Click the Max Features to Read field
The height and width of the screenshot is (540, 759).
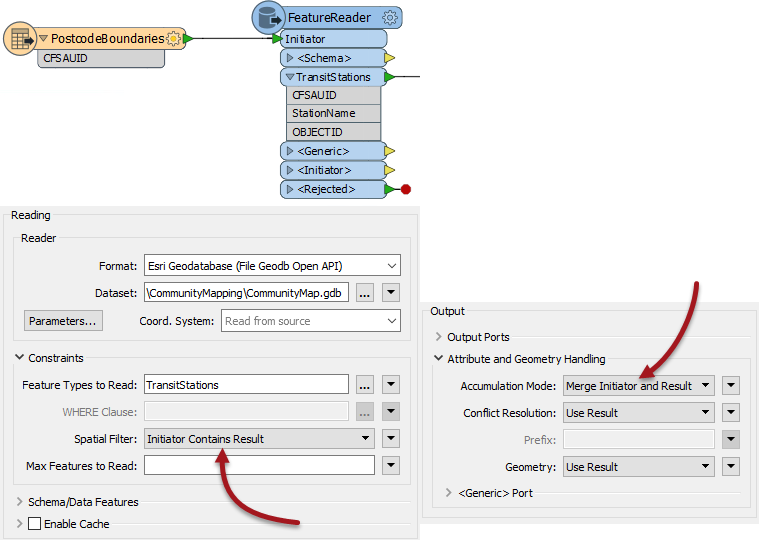point(259,465)
